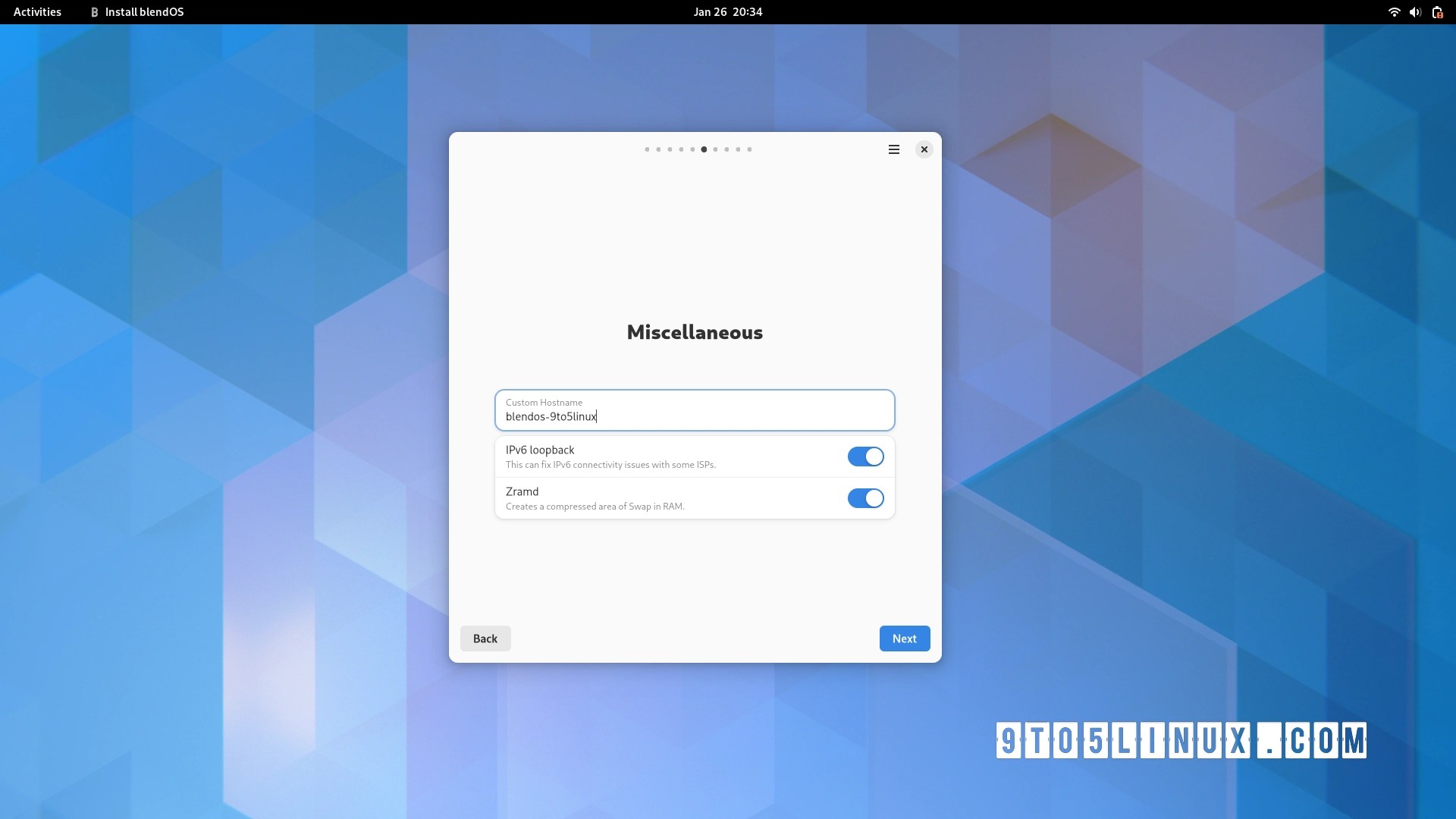Viewport: 1456px width, 819px height.
Task: Click the highlighted current page dot
Action: [704, 149]
